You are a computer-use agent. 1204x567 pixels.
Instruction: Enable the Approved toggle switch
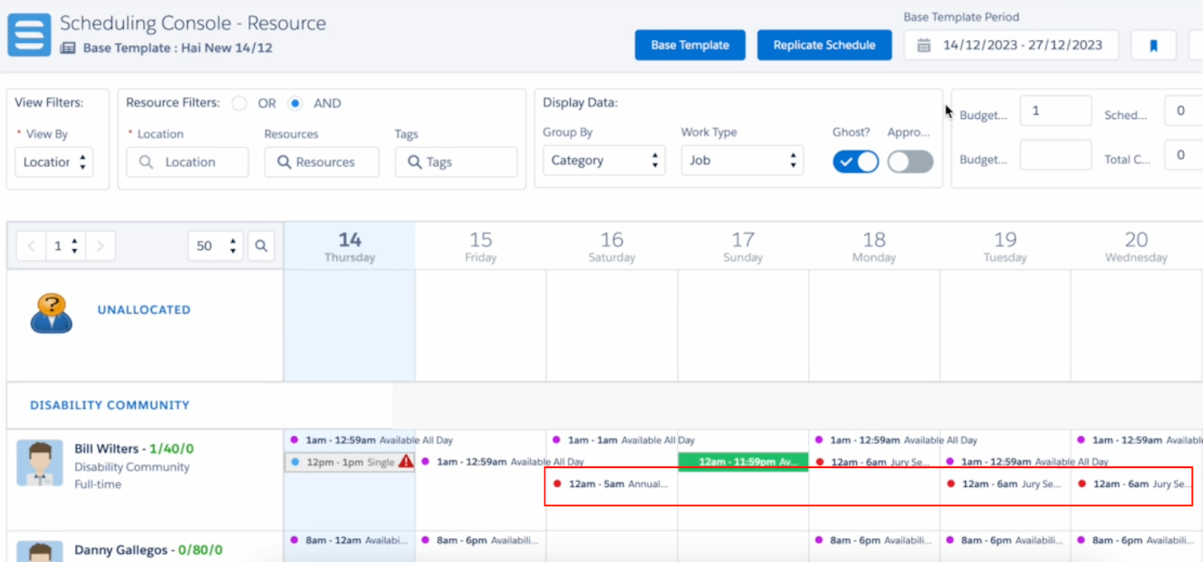(910, 161)
